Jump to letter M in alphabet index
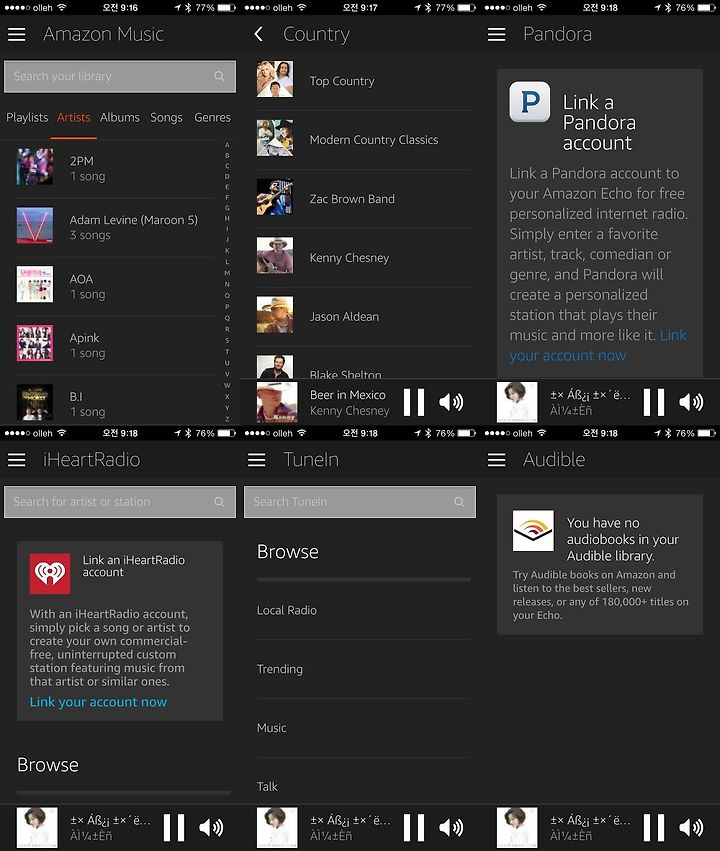This screenshot has width=720, height=851. pos(227,273)
